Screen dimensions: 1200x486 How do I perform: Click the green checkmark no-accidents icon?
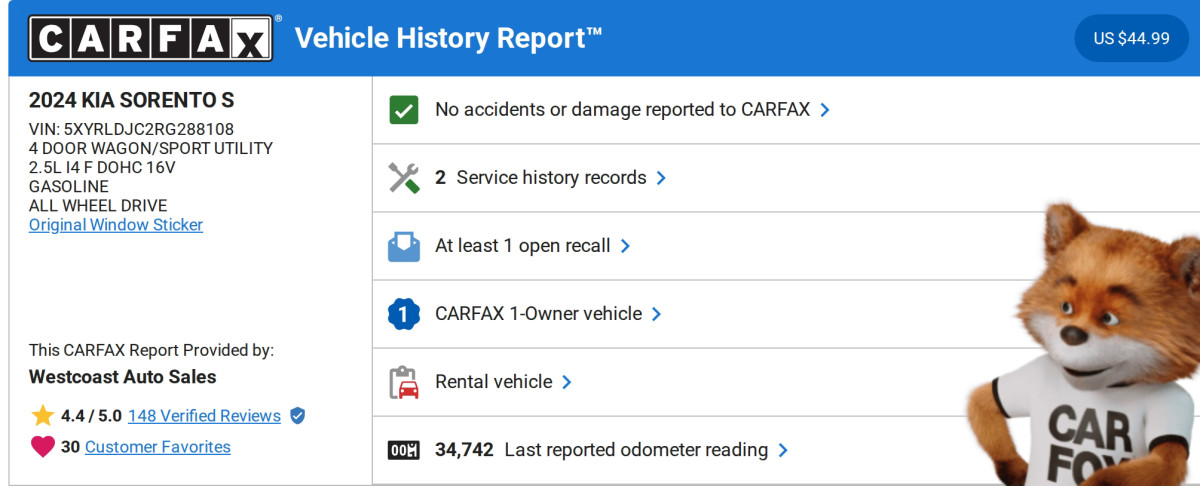click(403, 110)
